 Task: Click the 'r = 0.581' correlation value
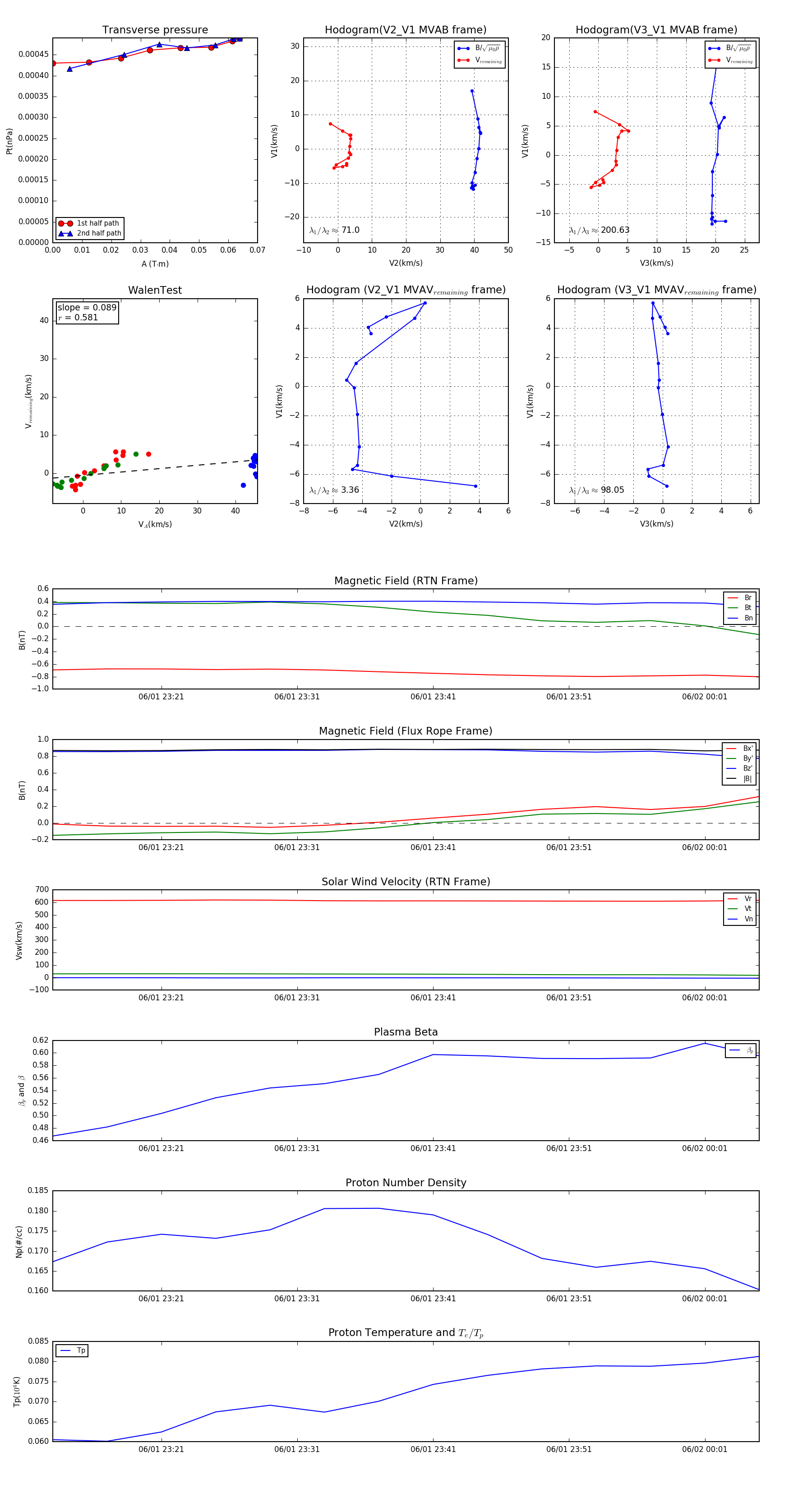tap(78, 317)
